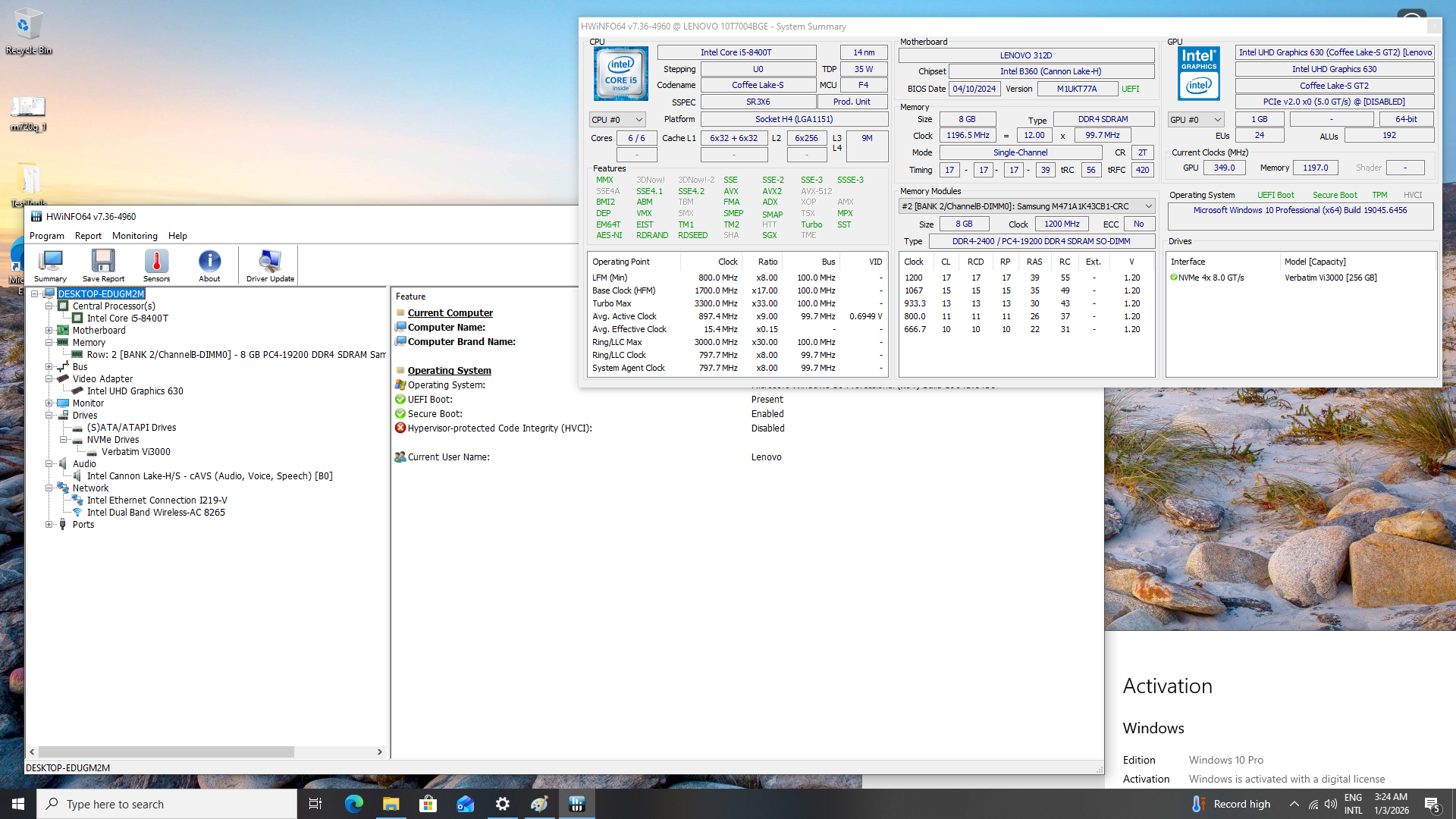This screenshot has height=819, width=1456.
Task: Open the memory module bank dropdown
Action: (x=1027, y=206)
